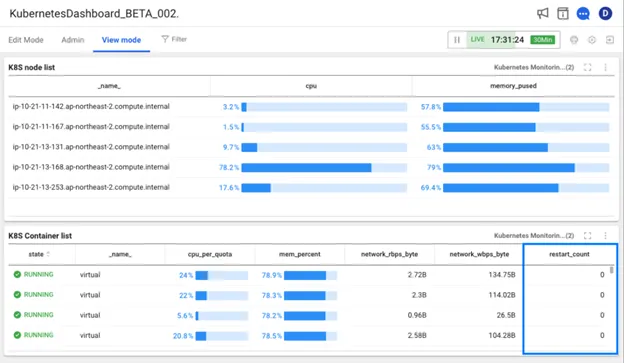This screenshot has width=624, height=363.
Task: Sort node list by memory_pused column
Action: pos(513,86)
